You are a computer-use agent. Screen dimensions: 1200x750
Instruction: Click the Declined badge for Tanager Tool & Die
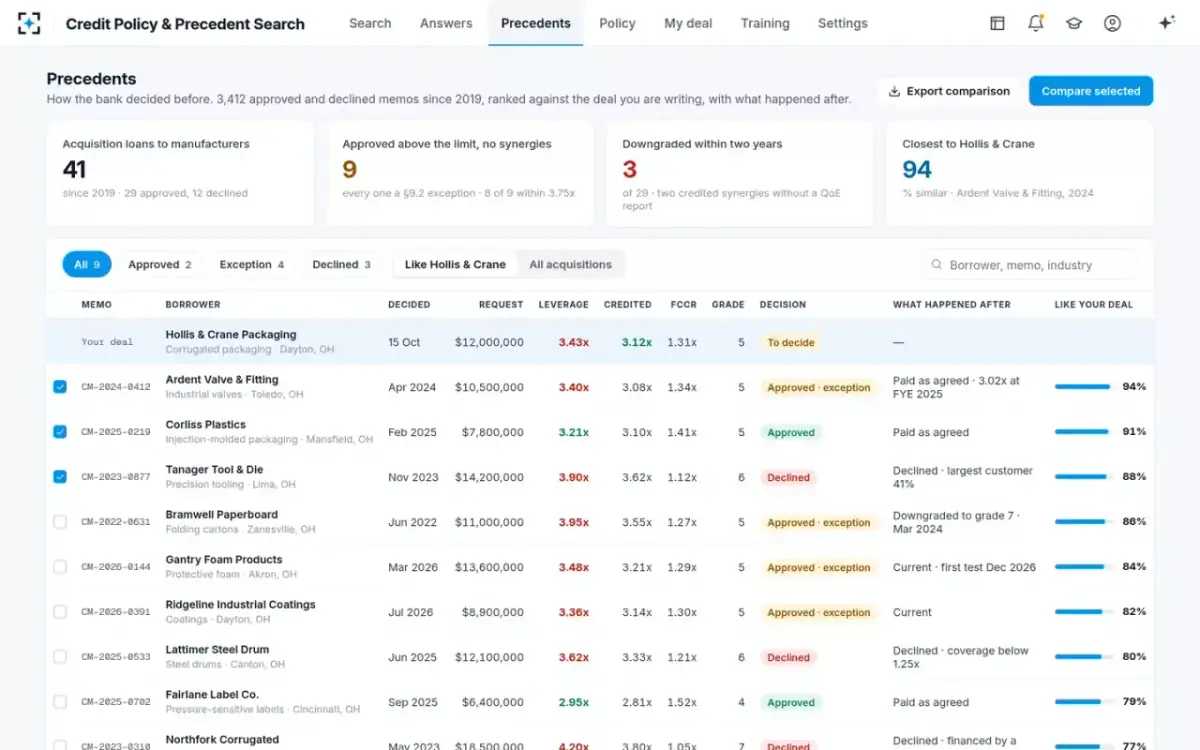(x=788, y=477)
